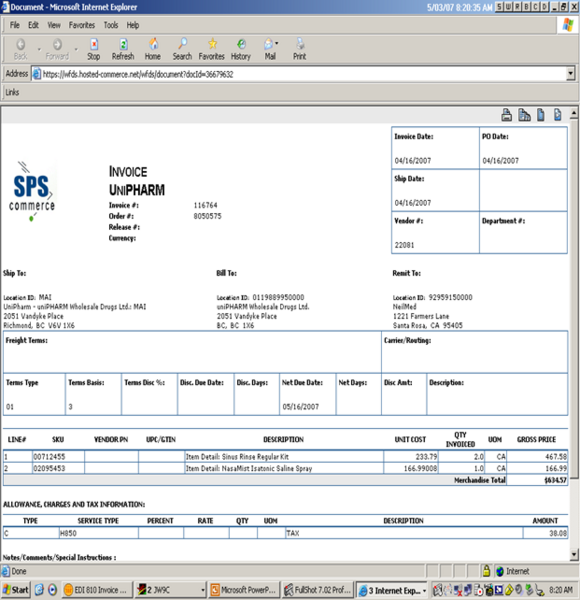Click unit cost 233.79
580x600 pixels.
[x=426, y=457]
